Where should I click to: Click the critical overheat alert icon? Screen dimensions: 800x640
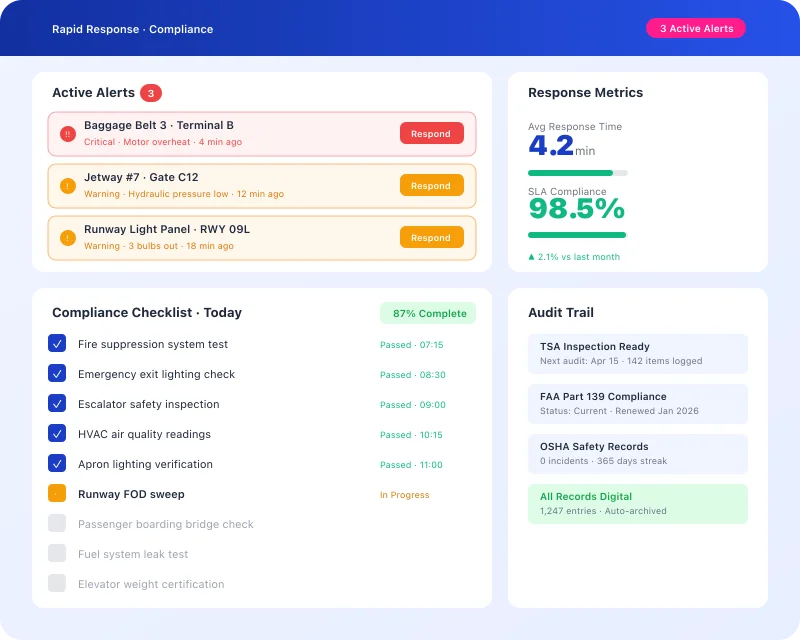(x=65, y=133)
